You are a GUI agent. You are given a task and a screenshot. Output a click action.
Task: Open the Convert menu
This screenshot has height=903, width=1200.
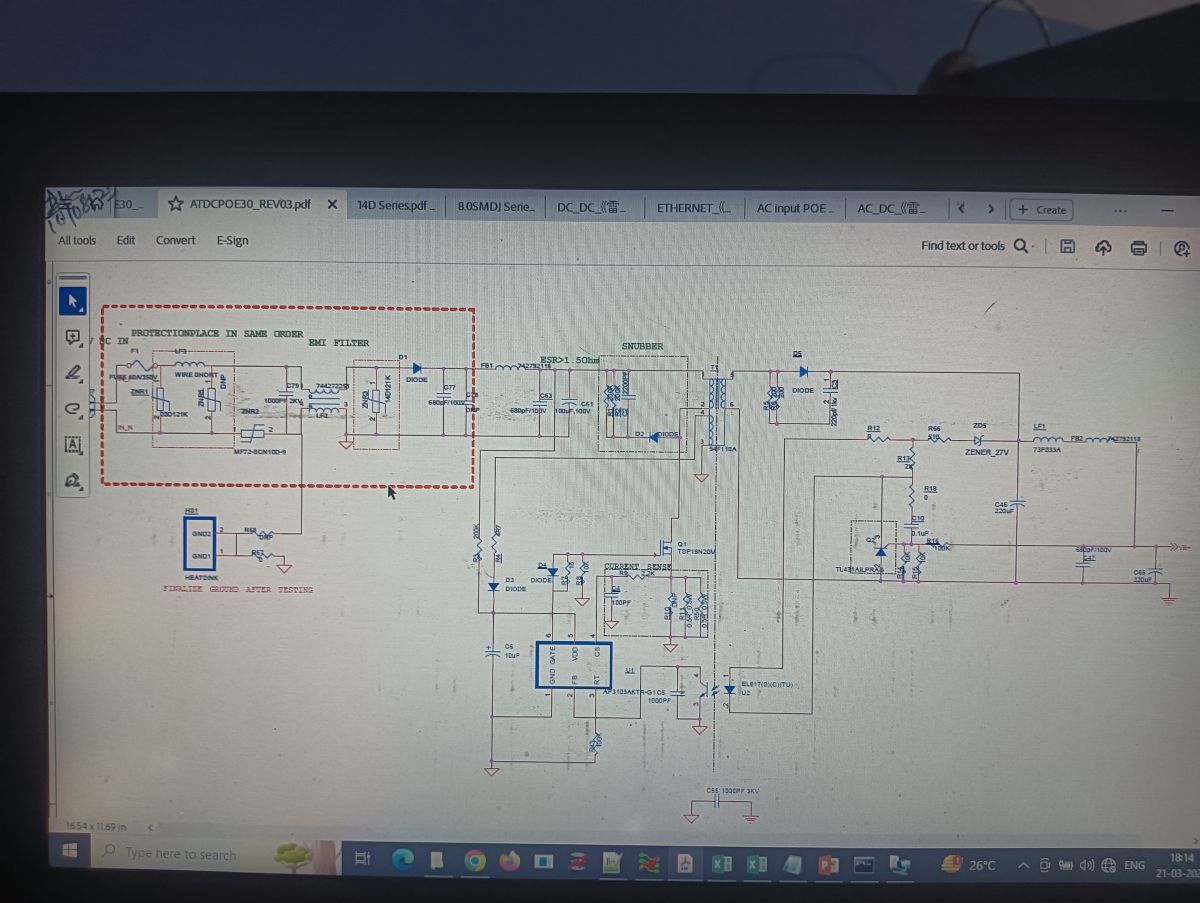click(x=176, y=240)
